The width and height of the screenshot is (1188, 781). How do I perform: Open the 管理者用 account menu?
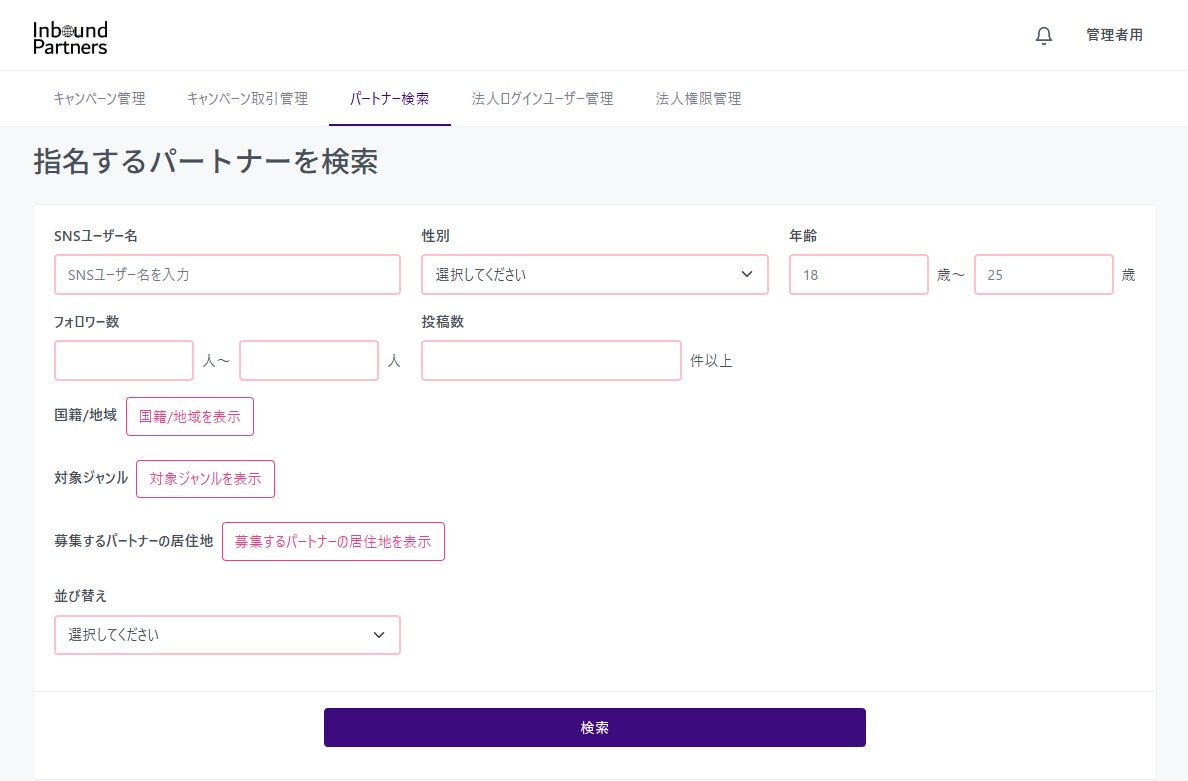pyautogui.click(x=1114, y=36)
